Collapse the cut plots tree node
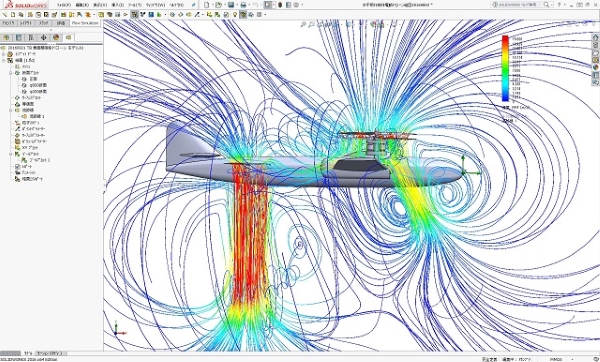 click(x=11, y=72)
